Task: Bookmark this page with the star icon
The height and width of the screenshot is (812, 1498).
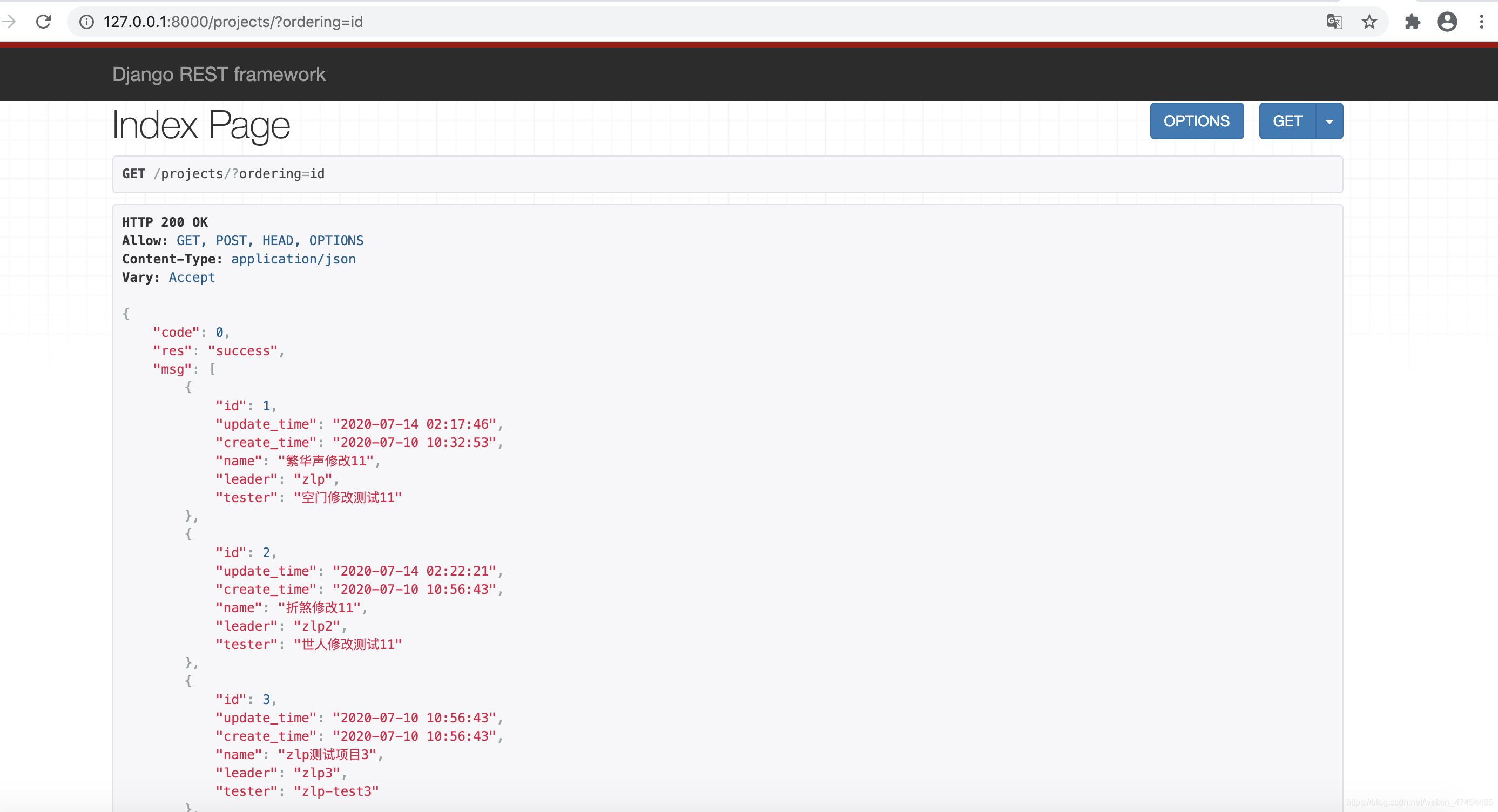Action: (1369, 22)
